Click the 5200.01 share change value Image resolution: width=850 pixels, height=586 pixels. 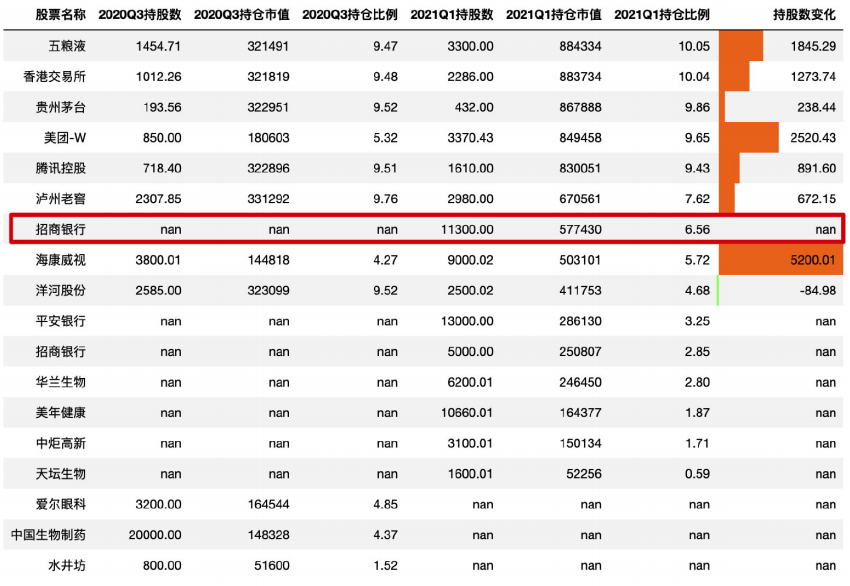point(813,260)
